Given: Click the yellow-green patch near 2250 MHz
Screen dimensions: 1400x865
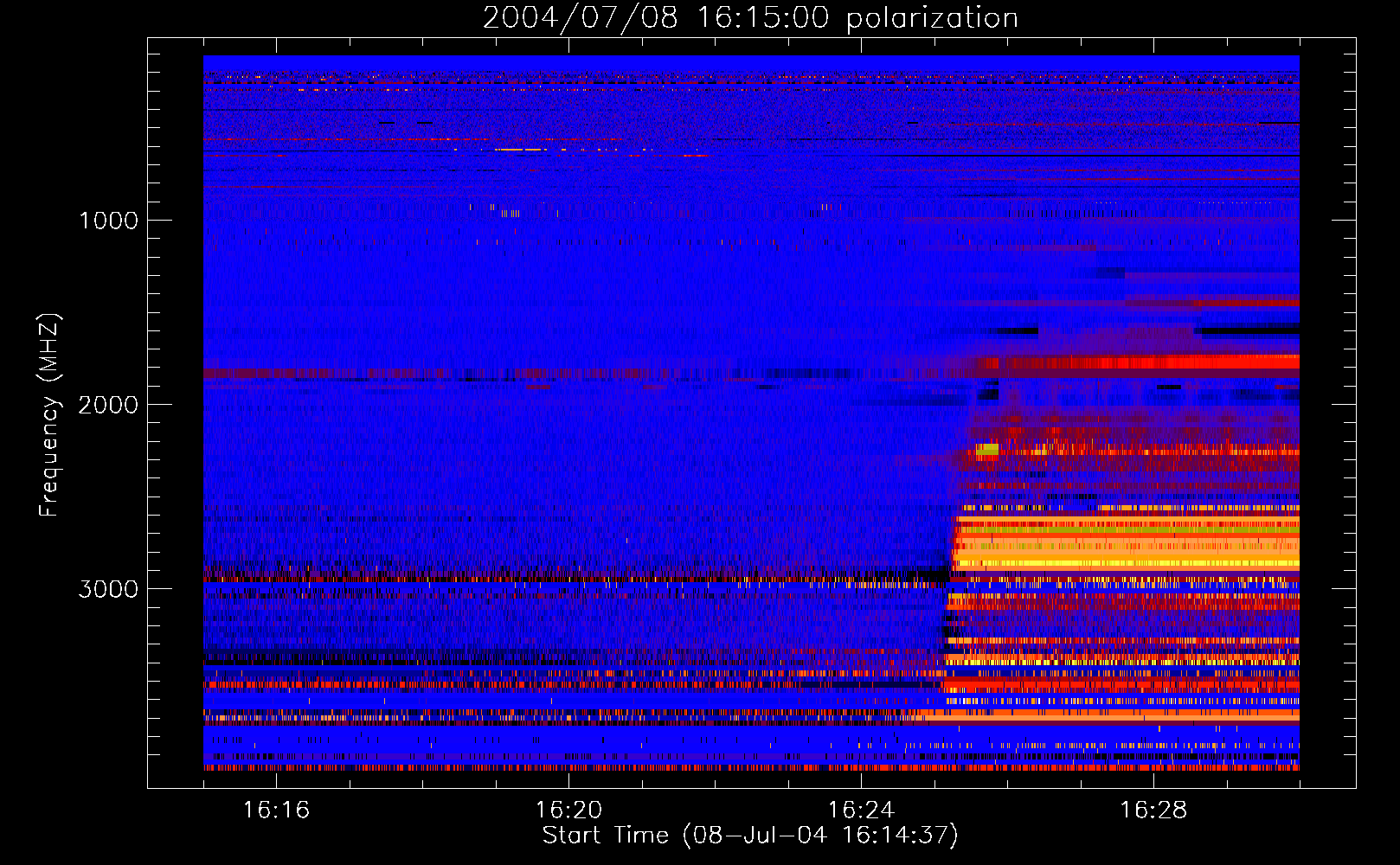Looking at the screenshot, I should coord(986,449).
